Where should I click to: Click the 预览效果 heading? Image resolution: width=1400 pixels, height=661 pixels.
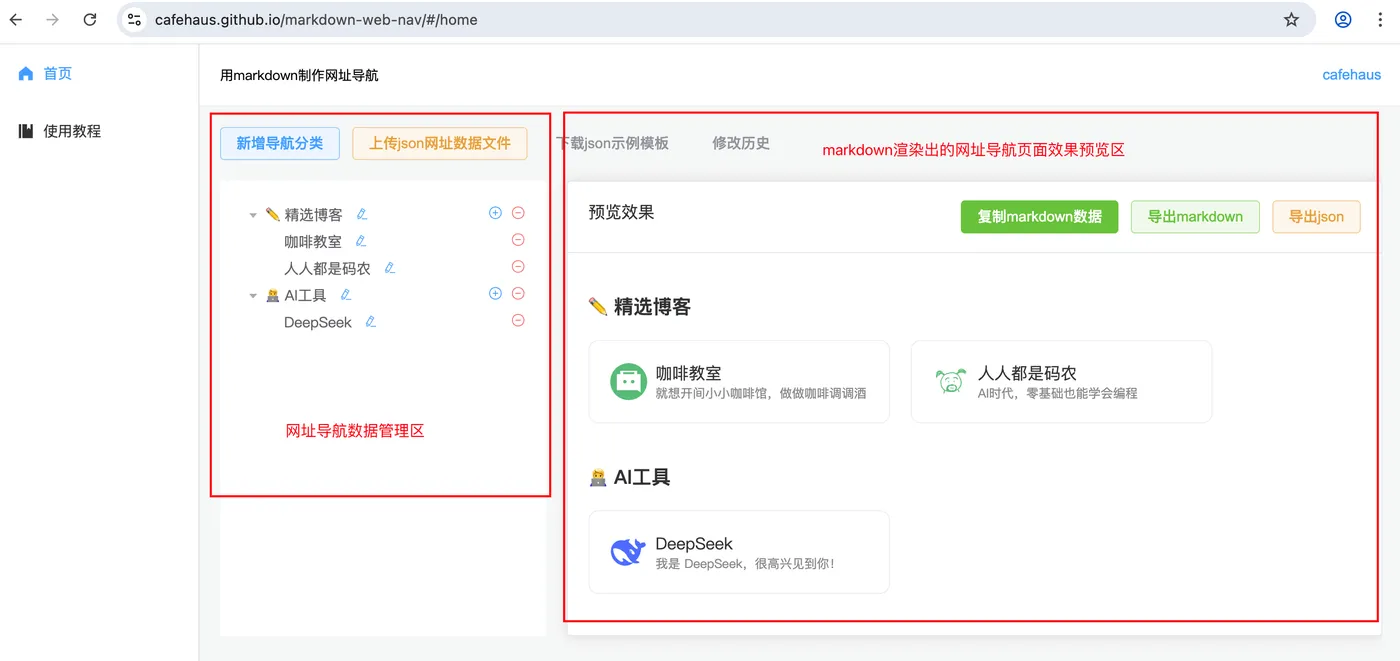coord(621,212)
